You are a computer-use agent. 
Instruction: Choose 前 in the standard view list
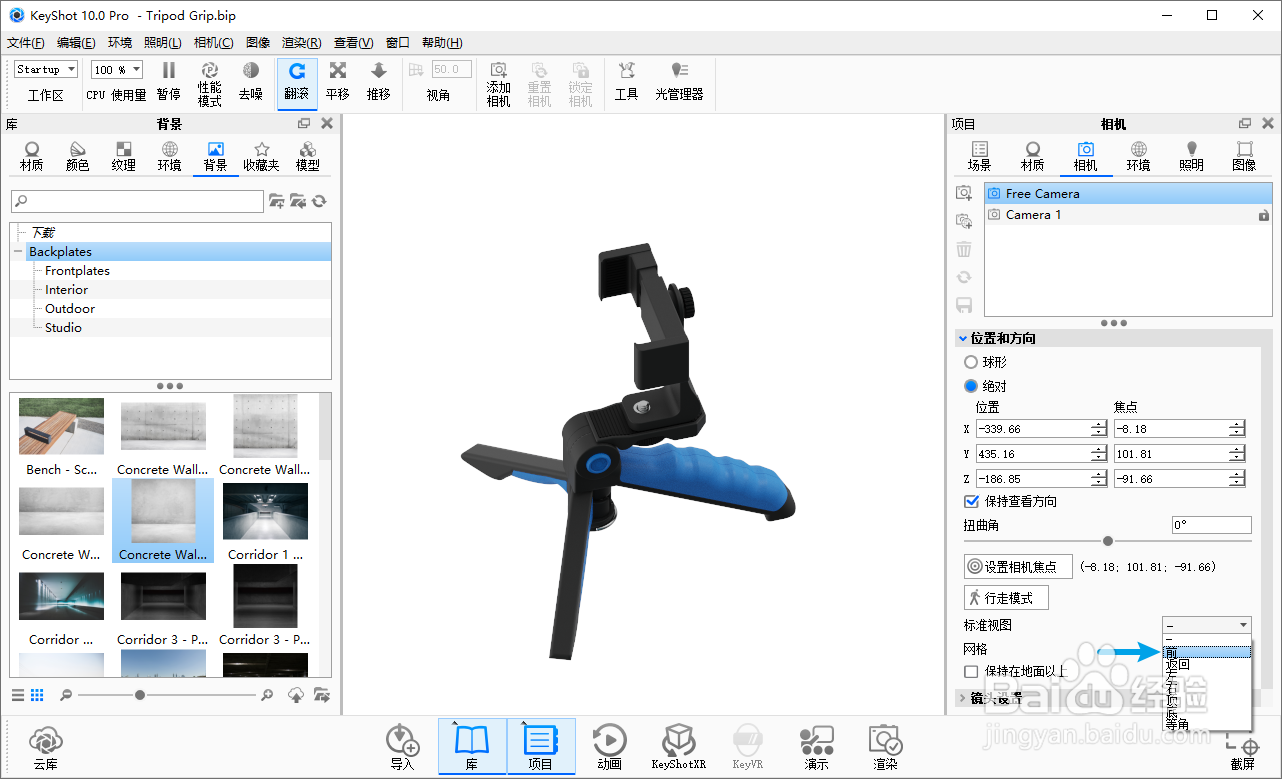coord(1207,651)
